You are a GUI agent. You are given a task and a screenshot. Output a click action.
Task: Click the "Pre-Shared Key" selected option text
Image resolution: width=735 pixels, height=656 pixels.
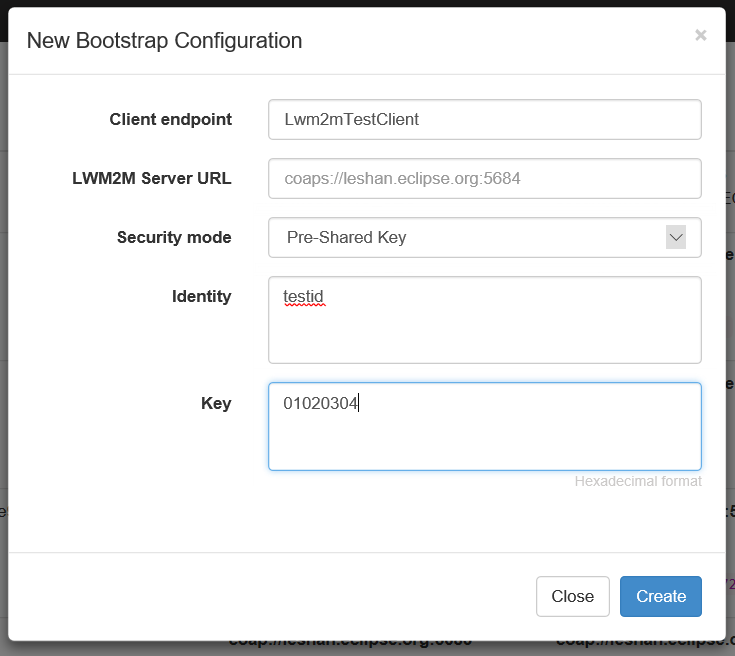tap(346, 238)
